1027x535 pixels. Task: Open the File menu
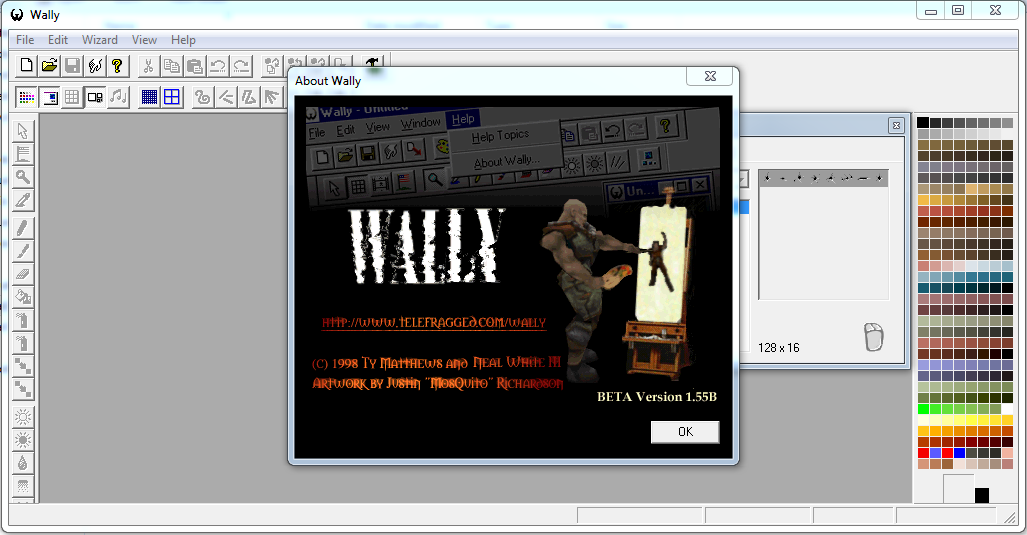[x=25, y=40]
